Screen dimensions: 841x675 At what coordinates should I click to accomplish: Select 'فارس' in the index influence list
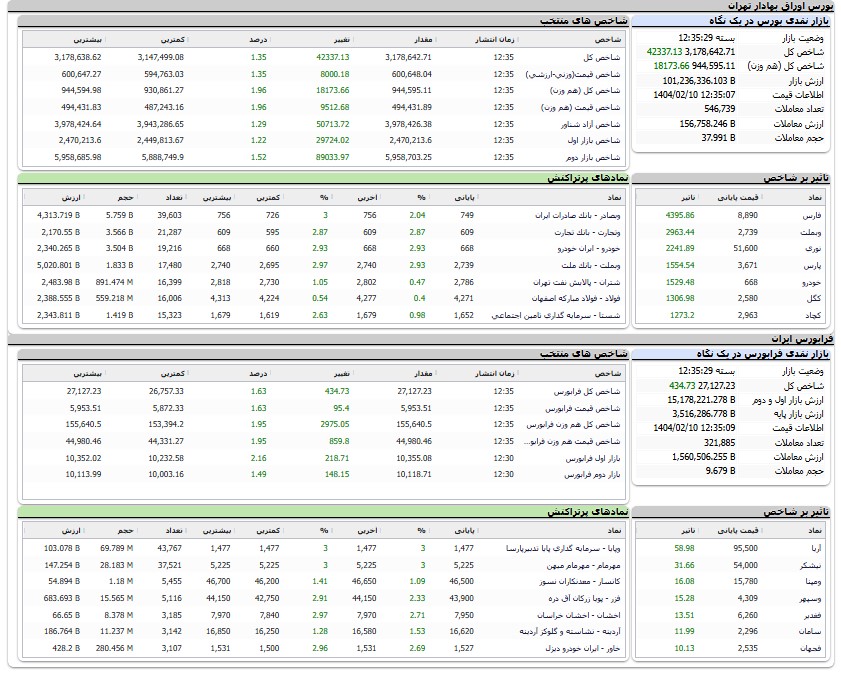pos(812,216)
